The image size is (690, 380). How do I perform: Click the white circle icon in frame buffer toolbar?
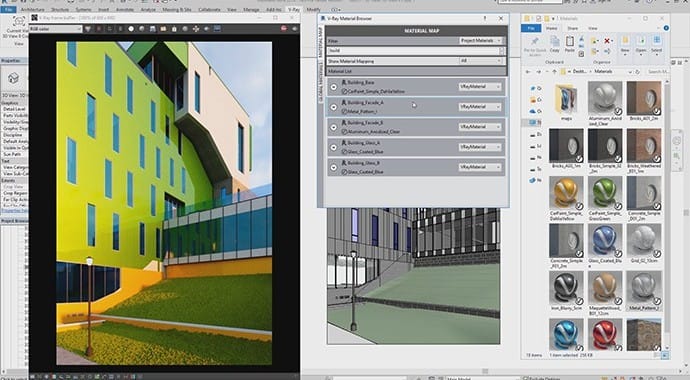tap(131, 29)
